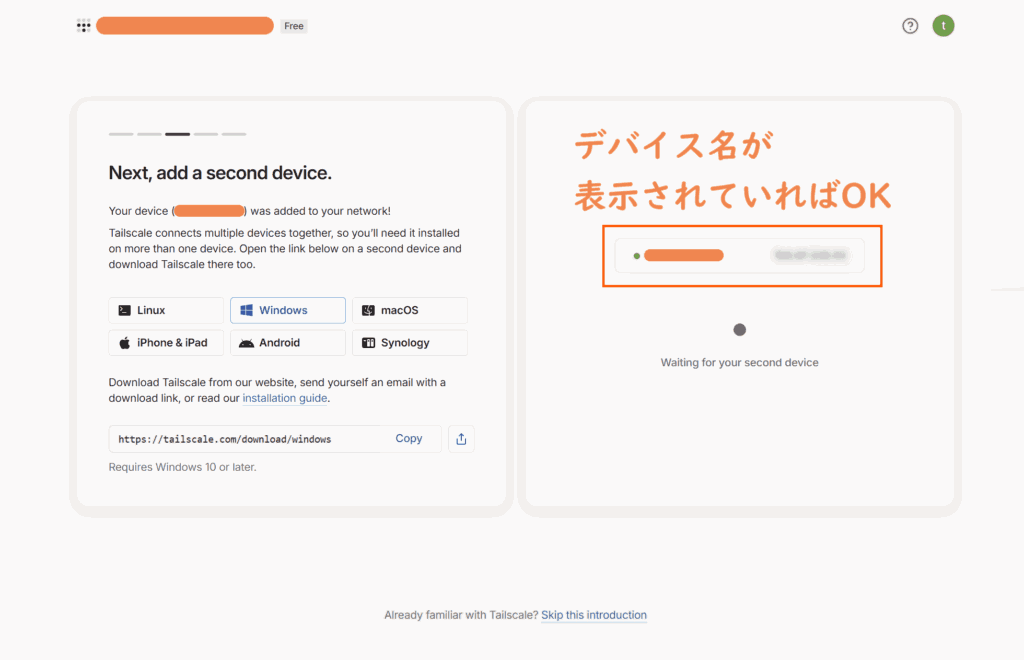Pick the Synology platform option
This screenshot has height=660, width=1024.
[x=409, y=343]
